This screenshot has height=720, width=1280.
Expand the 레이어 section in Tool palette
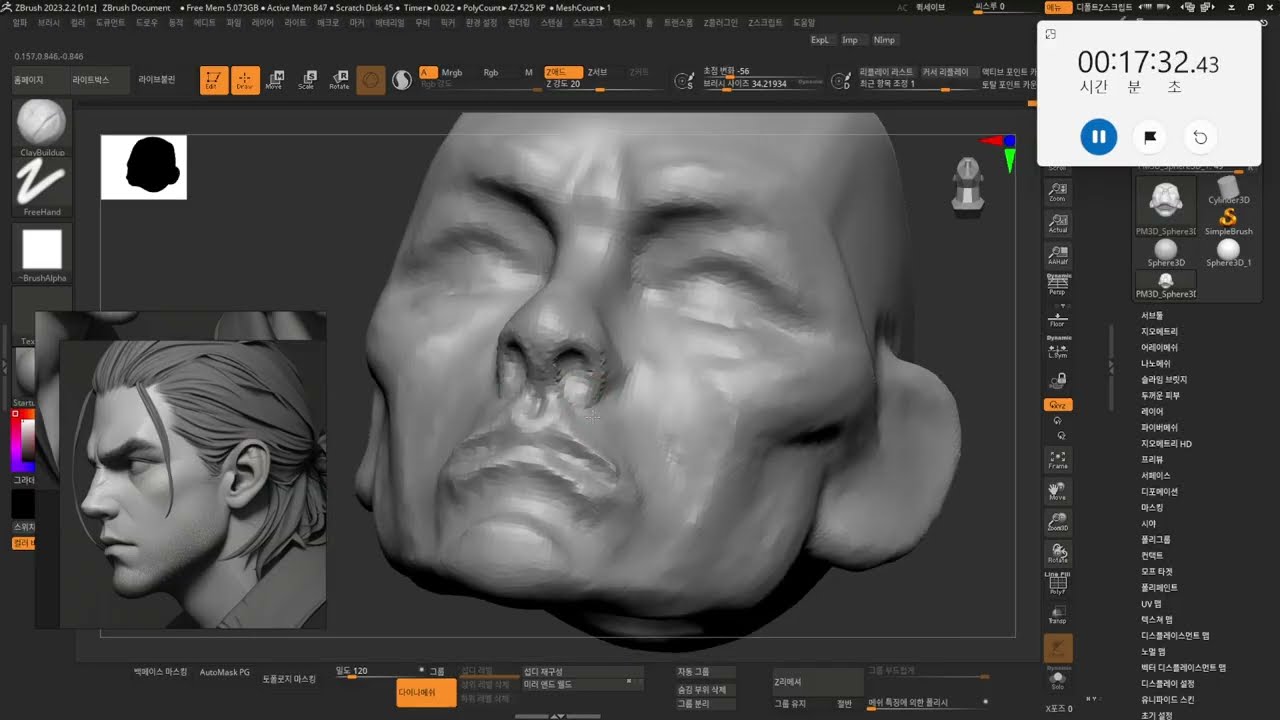1152,411
